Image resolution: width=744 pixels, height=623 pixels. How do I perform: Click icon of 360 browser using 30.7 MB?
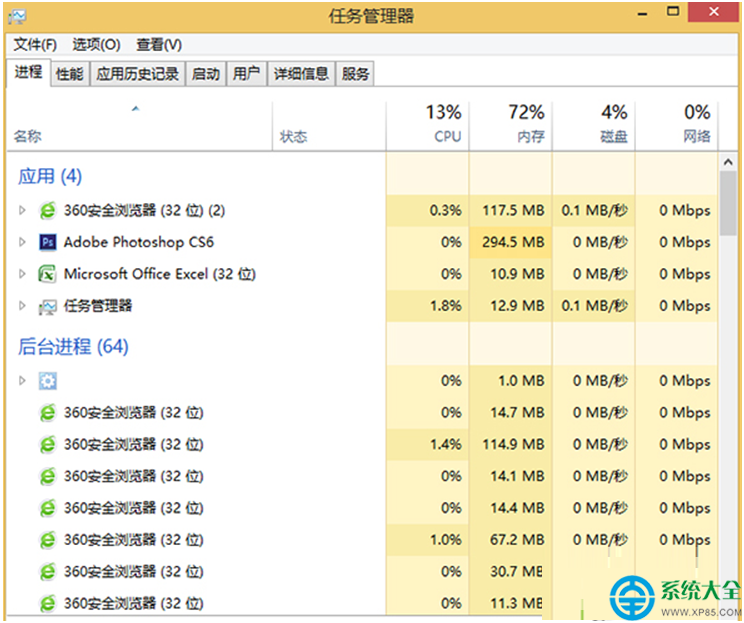pyautogui.click(x=47, y=572)
